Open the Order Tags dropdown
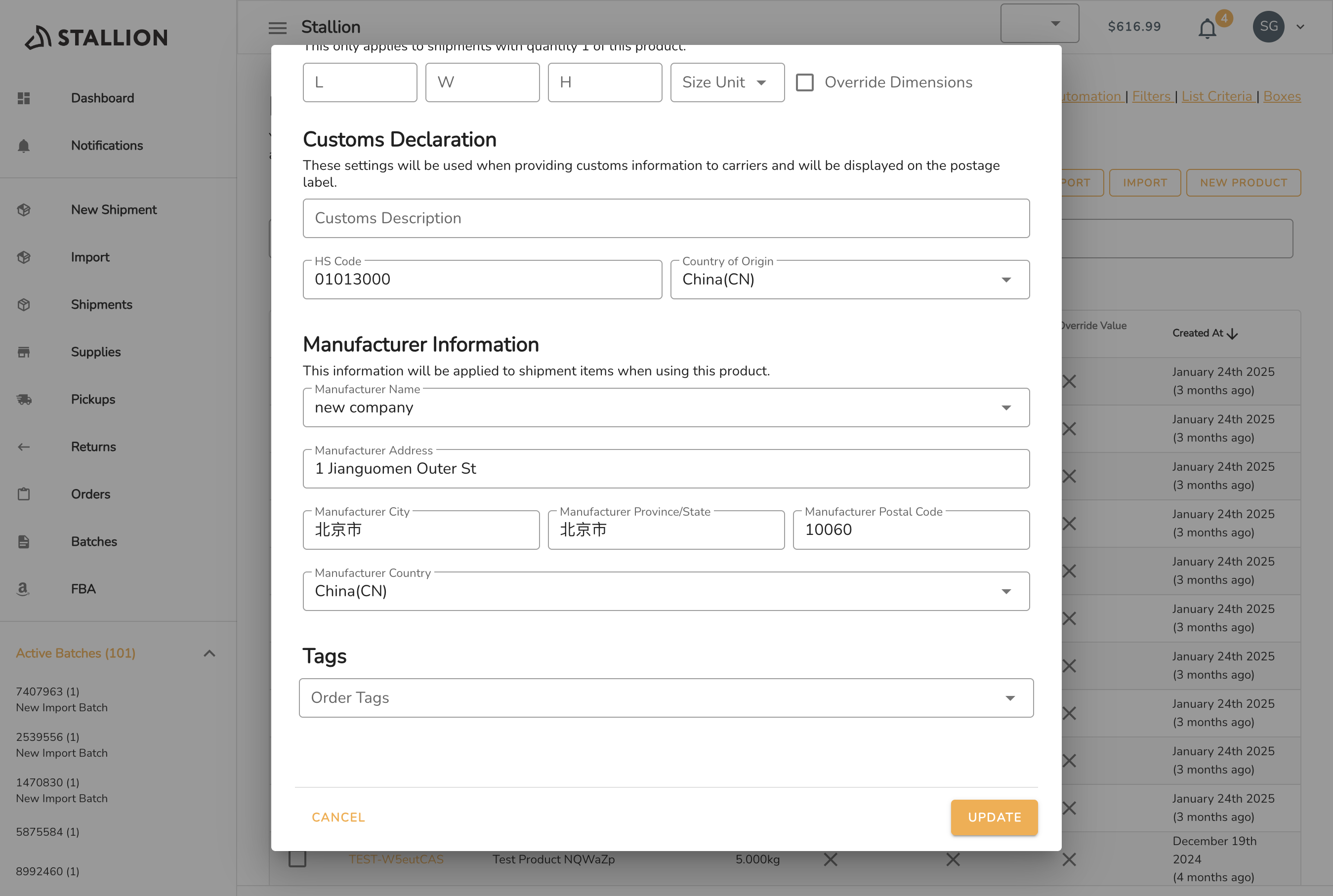The height and width of the screenshot is (896, 1333). pos(666,698)
